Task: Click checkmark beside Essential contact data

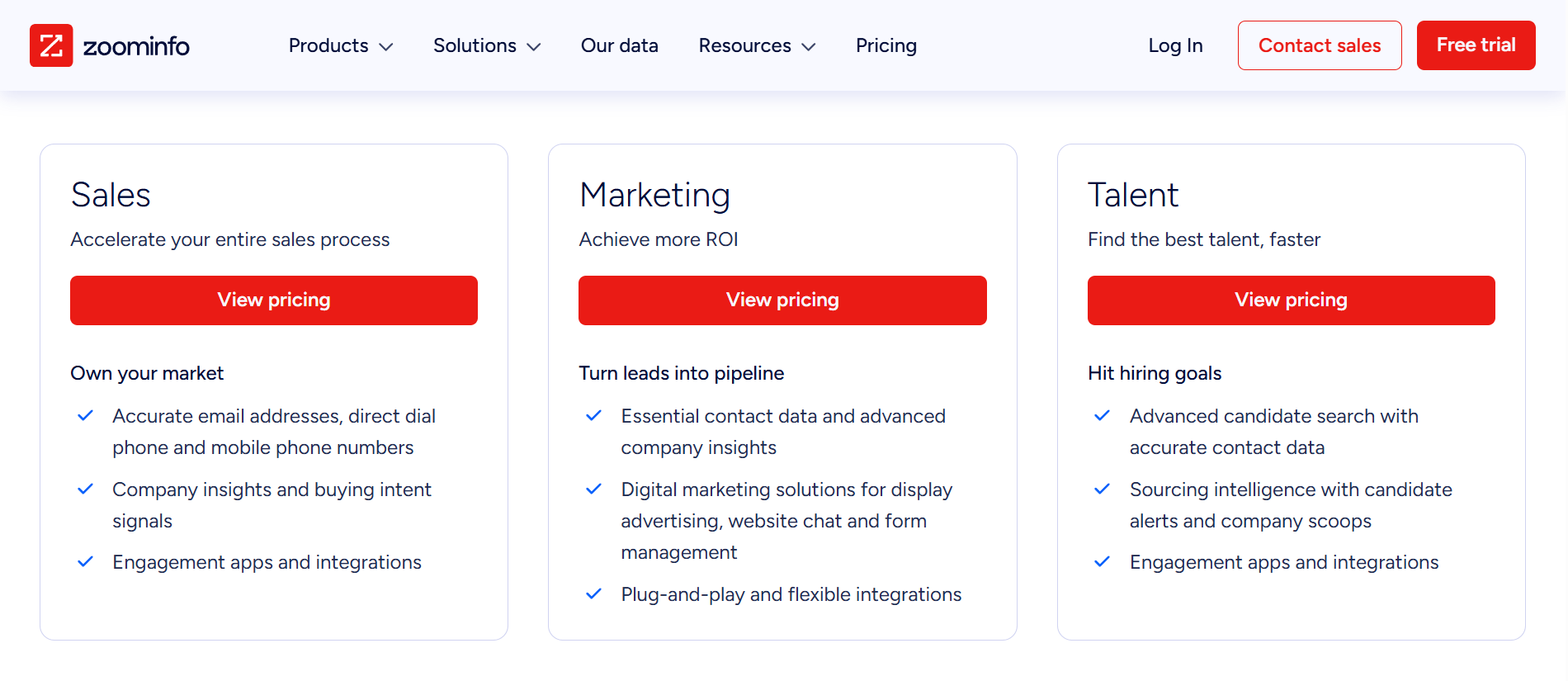Action: tap(593, 416)
